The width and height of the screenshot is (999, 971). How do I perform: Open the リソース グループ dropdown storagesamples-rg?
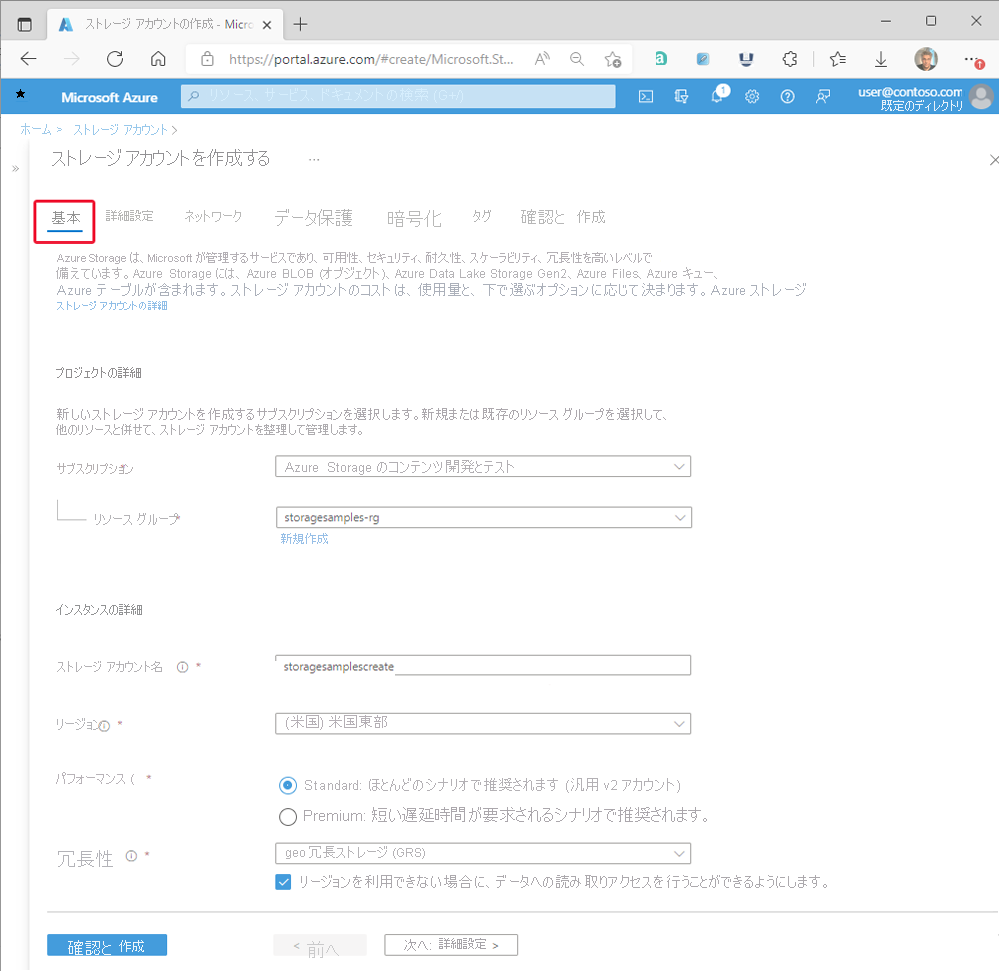pyautogui.click(x=484, y=517)
